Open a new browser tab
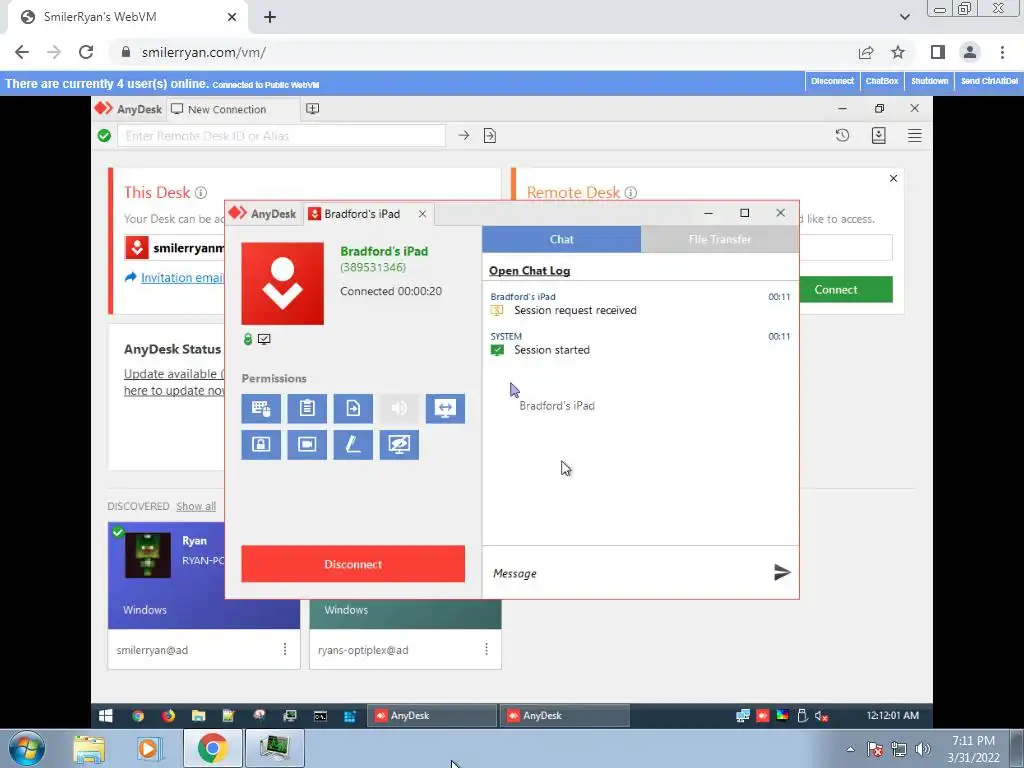Viewport: 1024px width, 768px height. coord(270,17)
